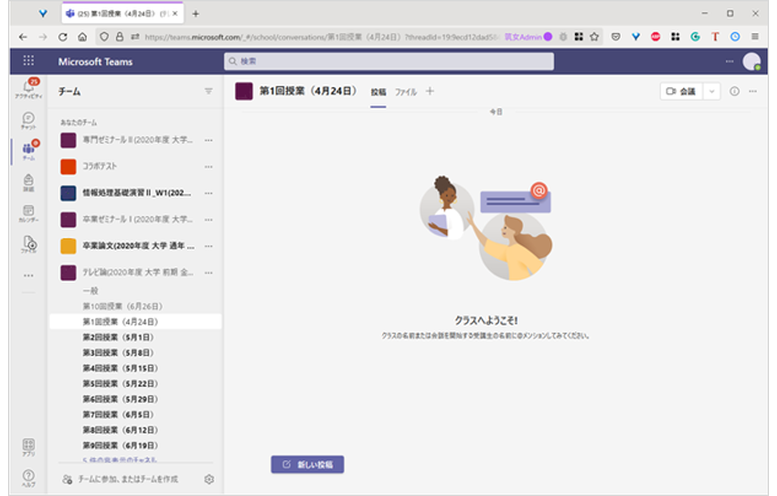Image resolution: width=777 pixels, height=496 pixels.
Task: Go back in browser history
Action: [23, 37]
